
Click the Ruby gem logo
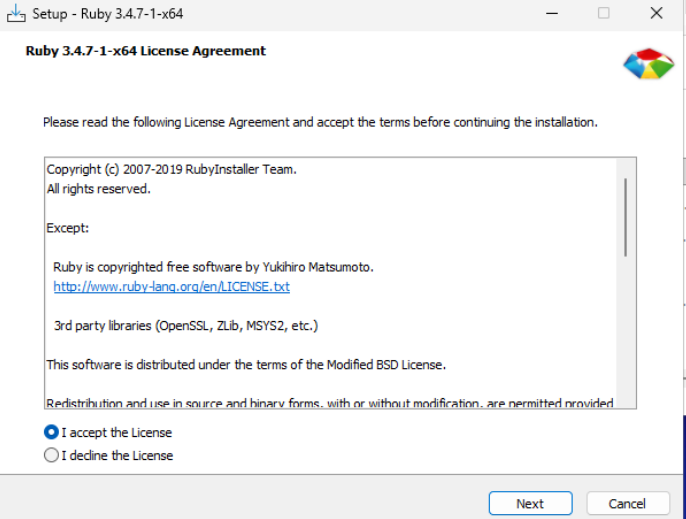point(648,64)
